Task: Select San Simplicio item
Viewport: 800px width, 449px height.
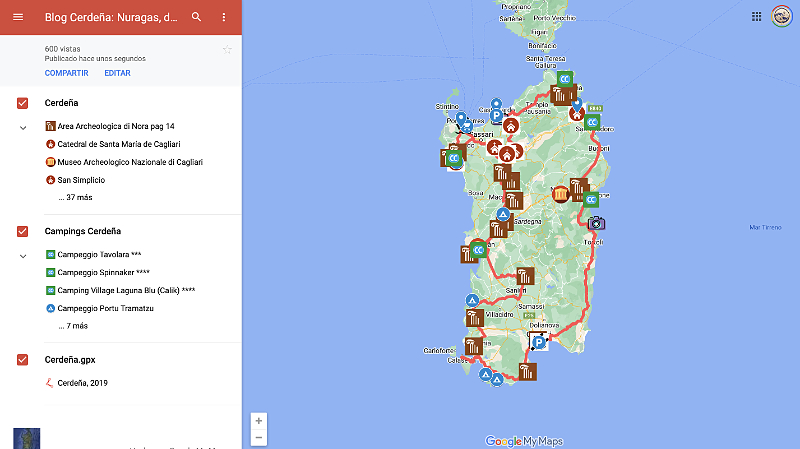Action: (81, 180)
